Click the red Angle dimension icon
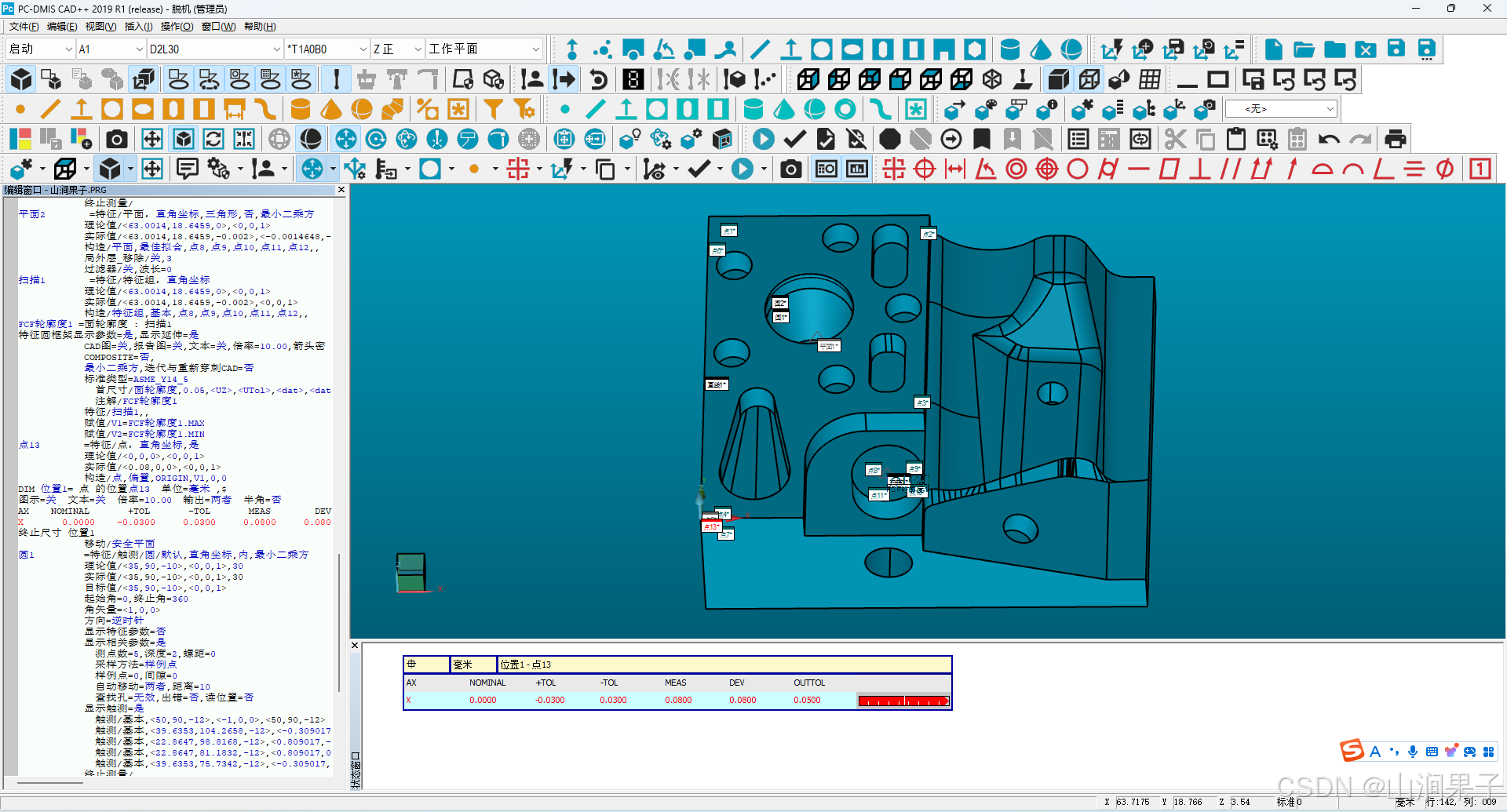The height and width of the screenshot is (812, 1507). click(x=986, y=169)
